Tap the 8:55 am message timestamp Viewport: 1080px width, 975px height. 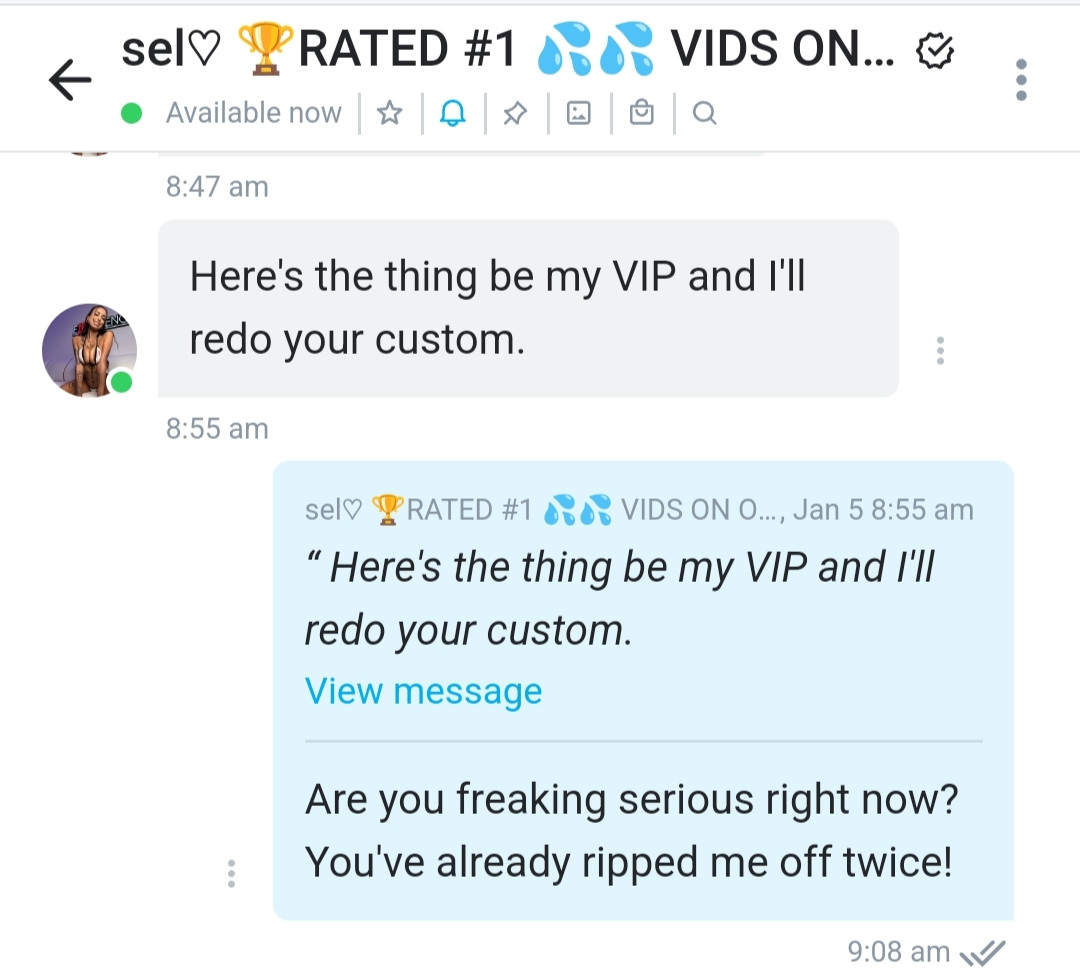coord(217,428)
